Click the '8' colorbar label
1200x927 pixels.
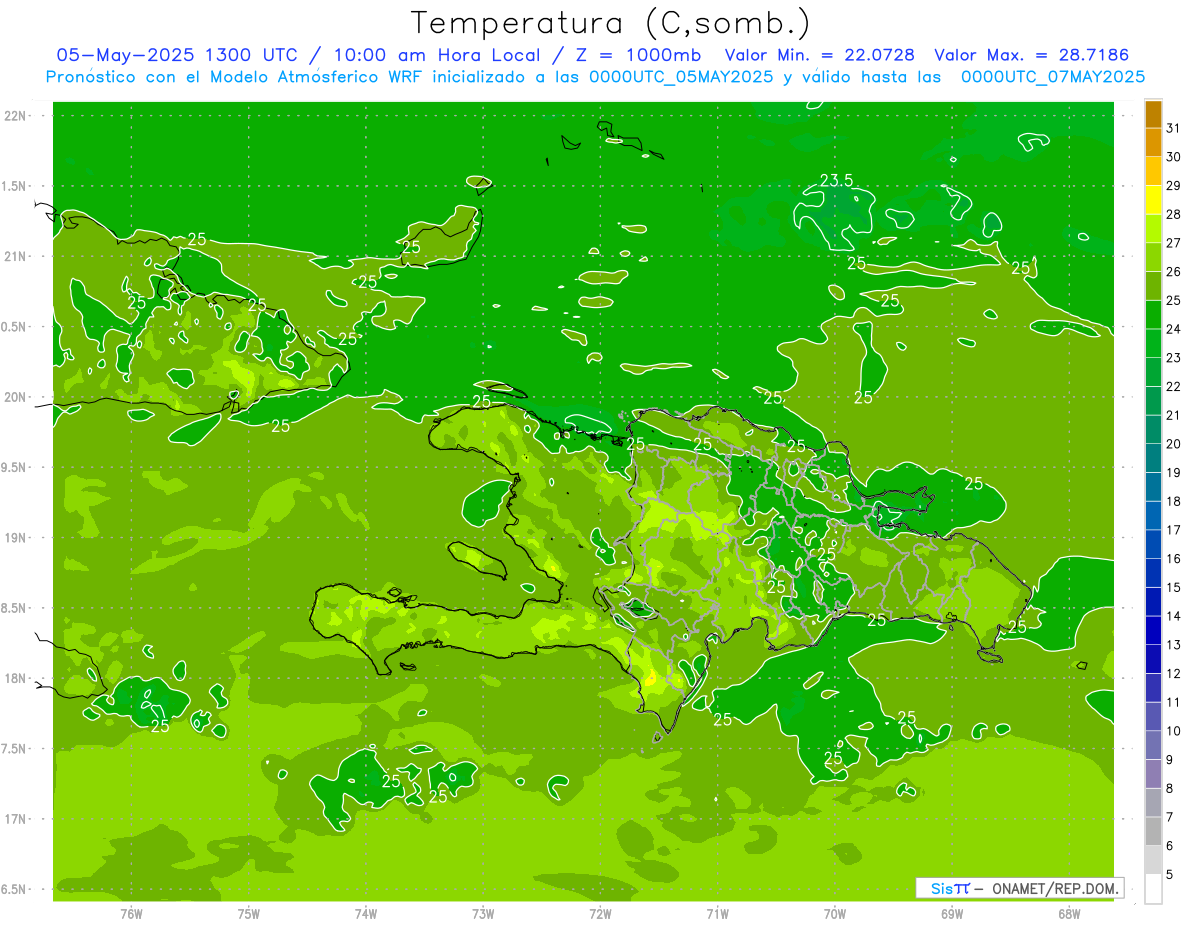pyautogui.click(x=1170, y=789)
